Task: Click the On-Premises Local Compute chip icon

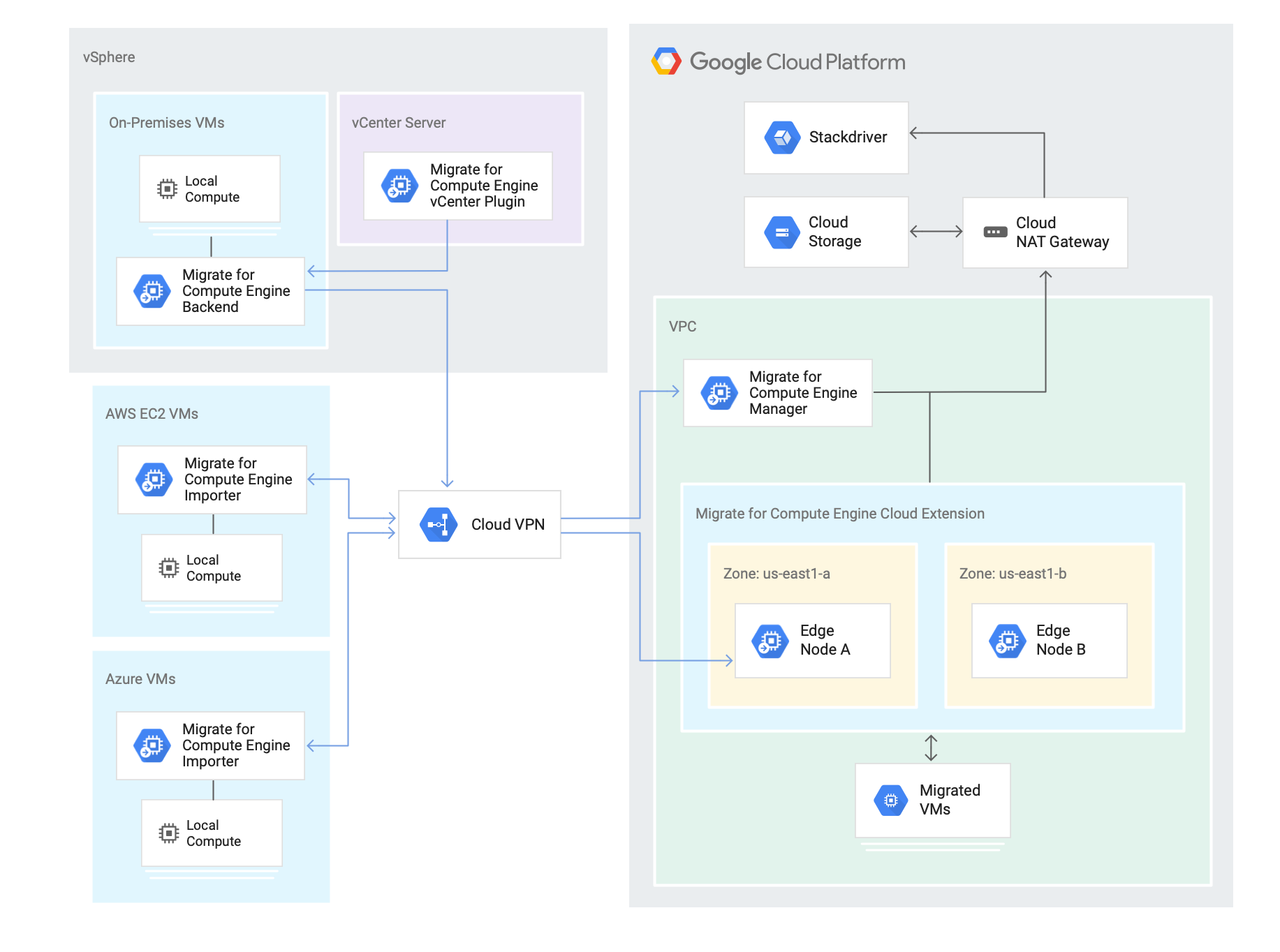Action: click(x=167, y=188)
